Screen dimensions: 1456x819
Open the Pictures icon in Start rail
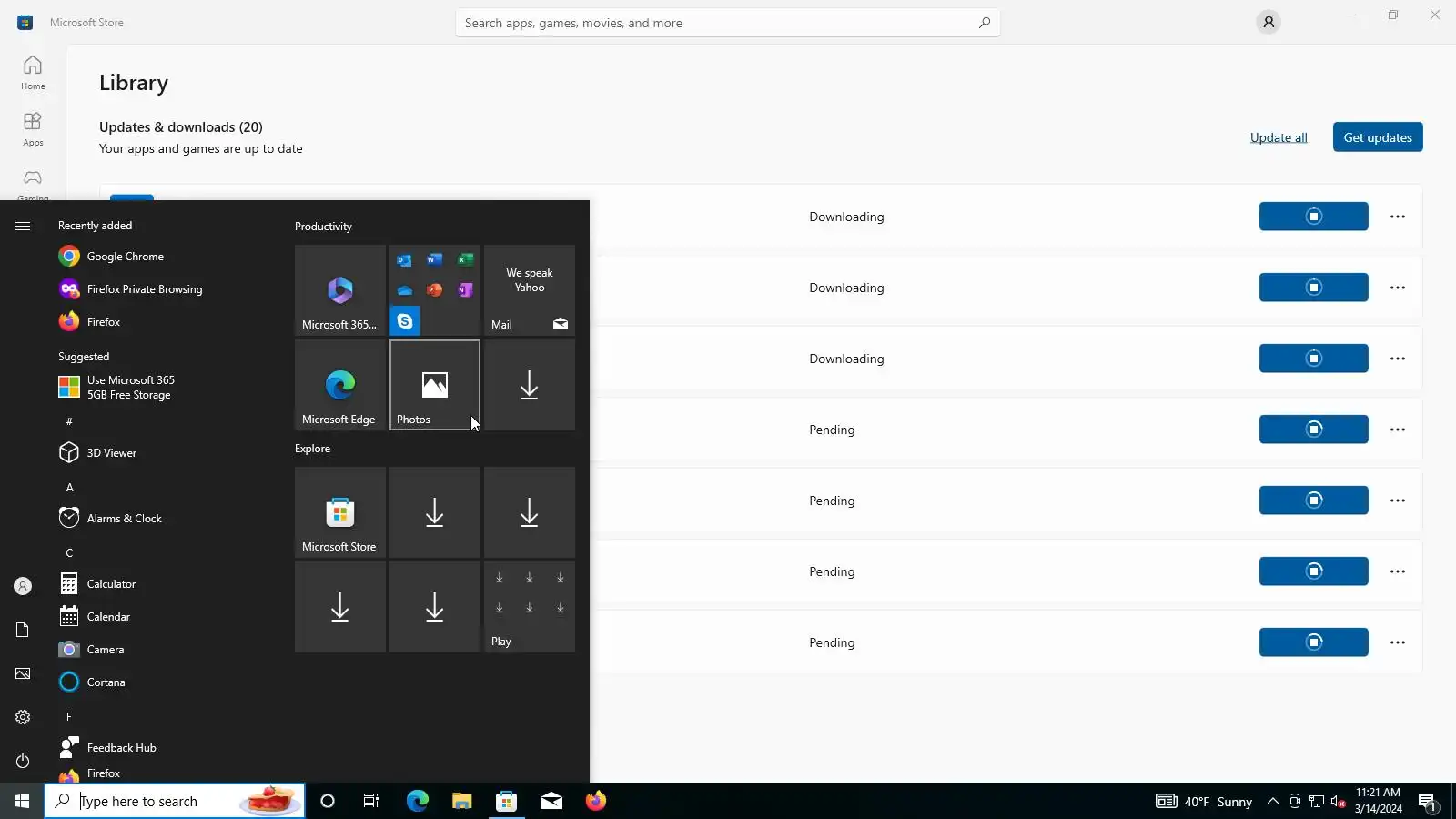[x=23, y=673]
